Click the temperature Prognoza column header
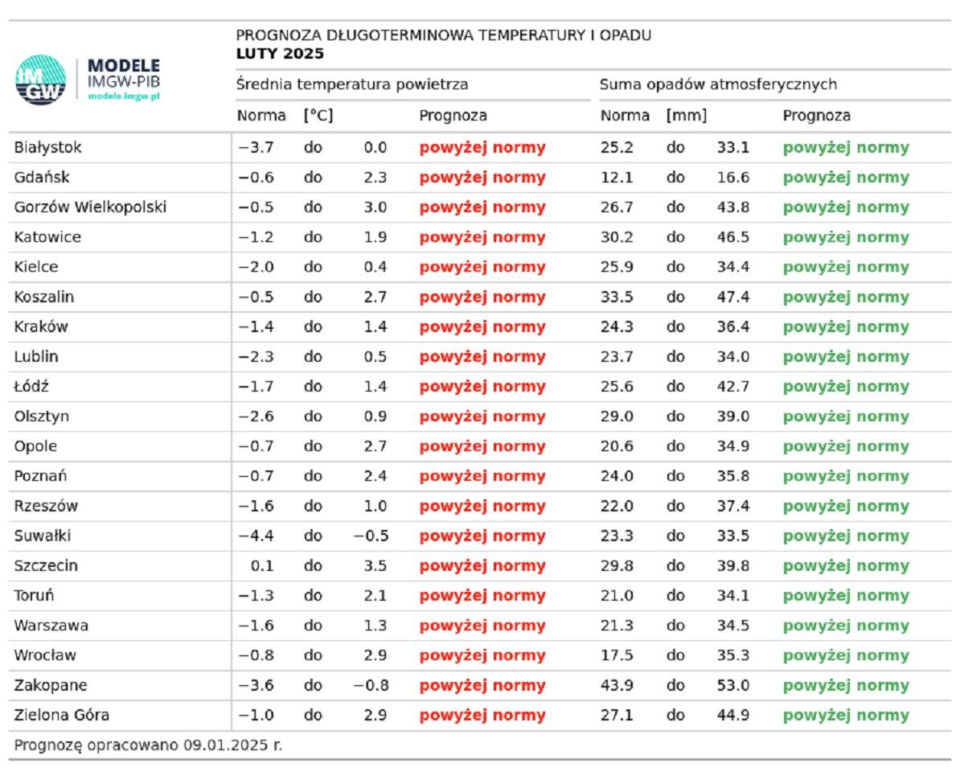This screenshot has height=780, width=960. pyautogui.click(x=453, y=116)
